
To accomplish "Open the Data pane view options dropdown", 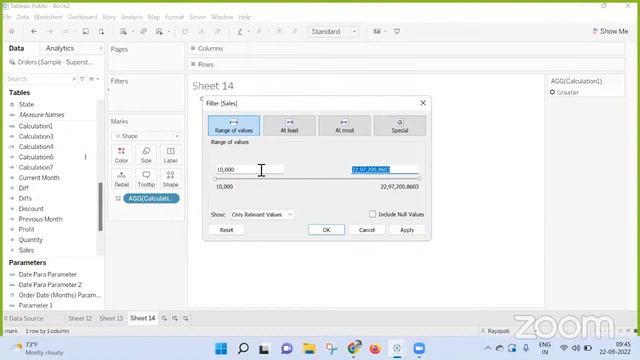I will coord(93,79).
